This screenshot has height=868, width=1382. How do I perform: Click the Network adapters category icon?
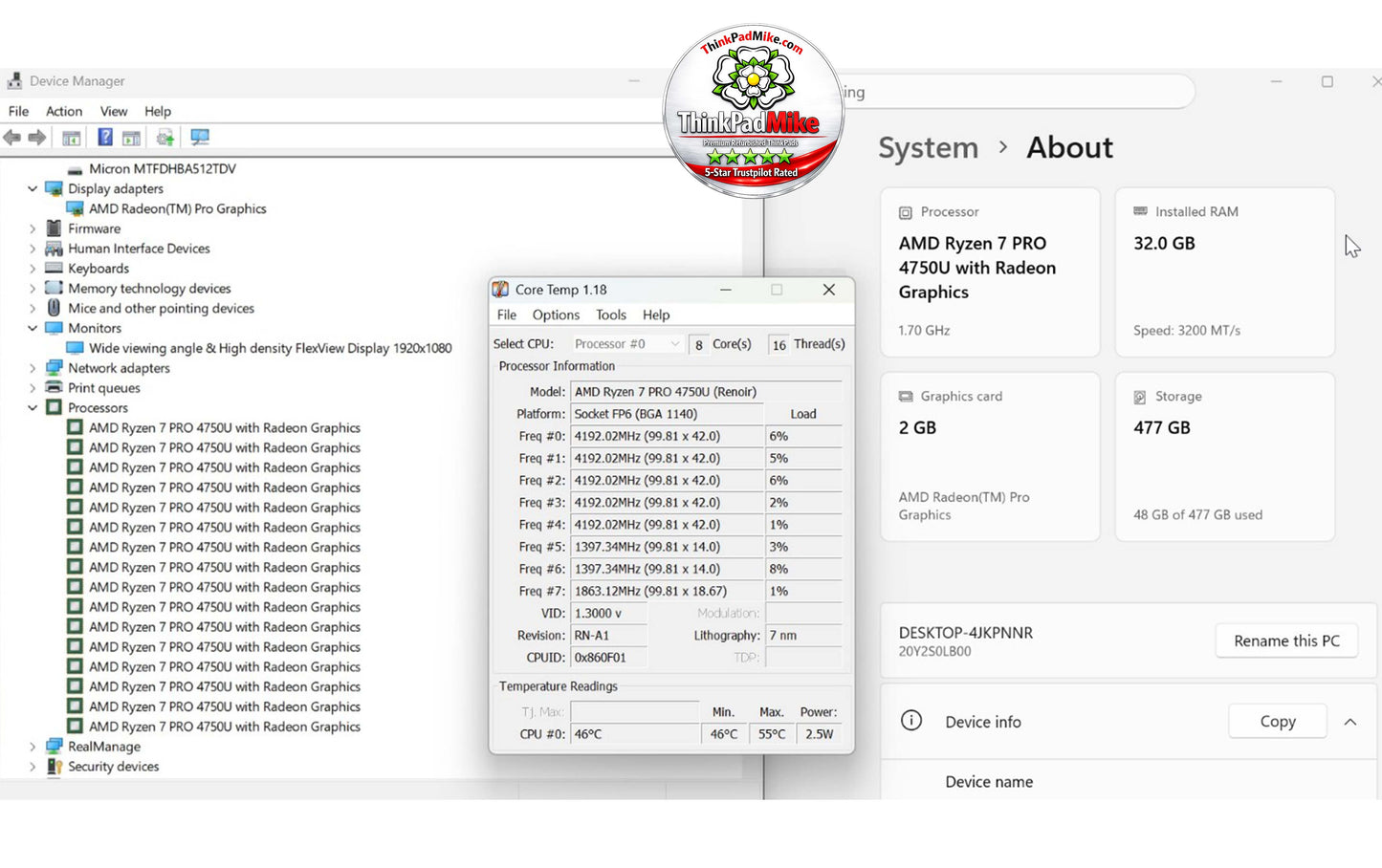[x=54, y=368]
